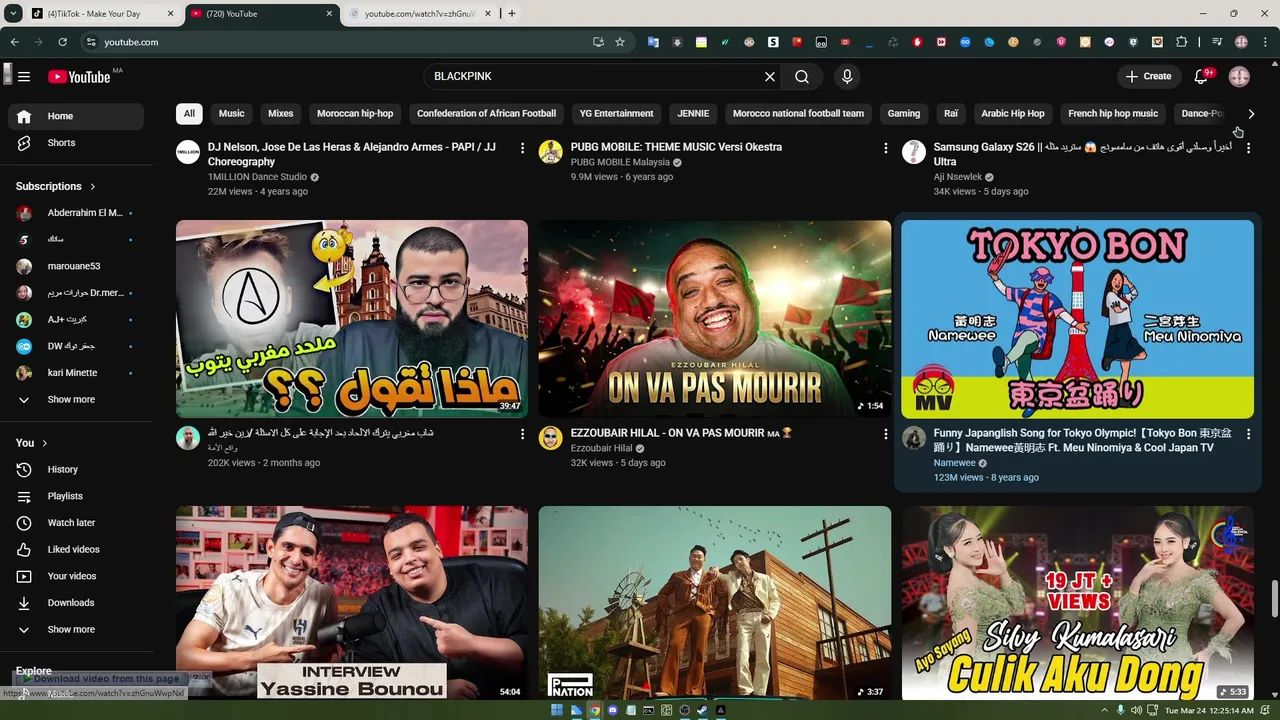Viewport: 1280px width, 720px height.
Task: Open the Confederation of African Football chip
Action: 486,114
